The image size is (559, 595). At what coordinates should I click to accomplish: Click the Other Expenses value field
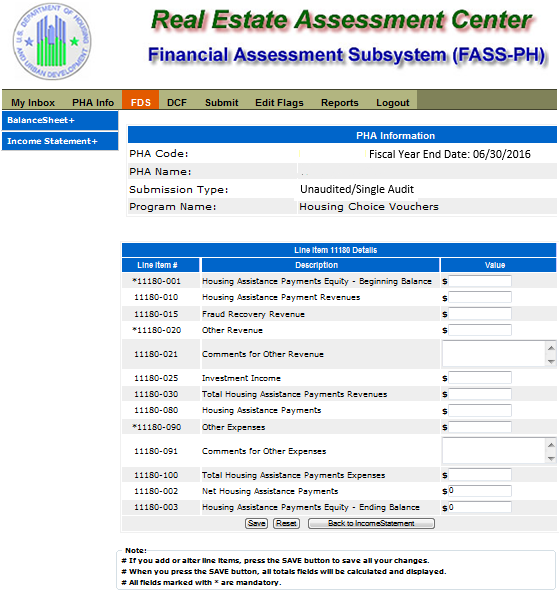(x=480, y=427)
